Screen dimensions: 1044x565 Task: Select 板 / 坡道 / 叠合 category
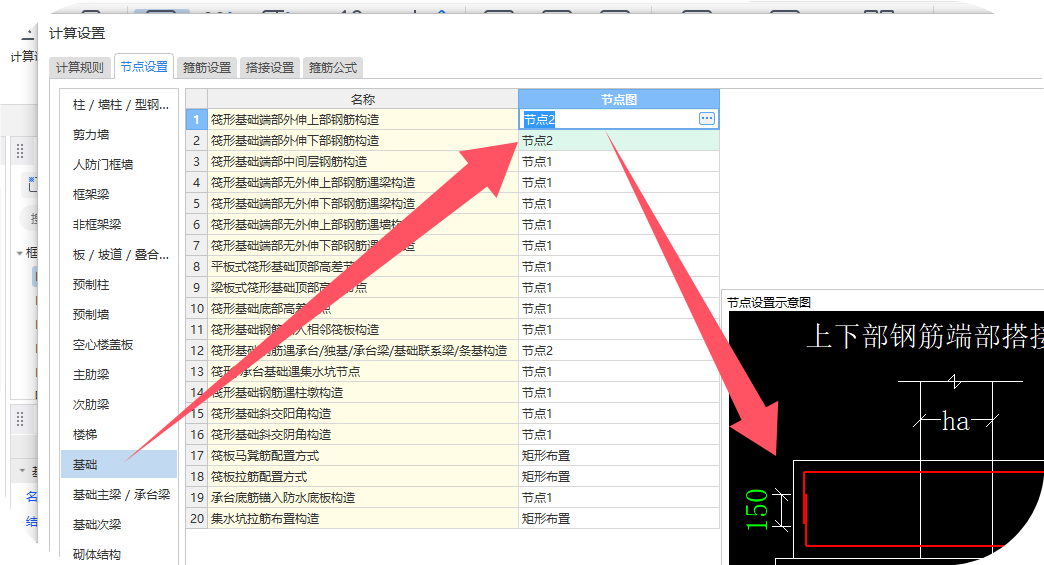(121, 254)
